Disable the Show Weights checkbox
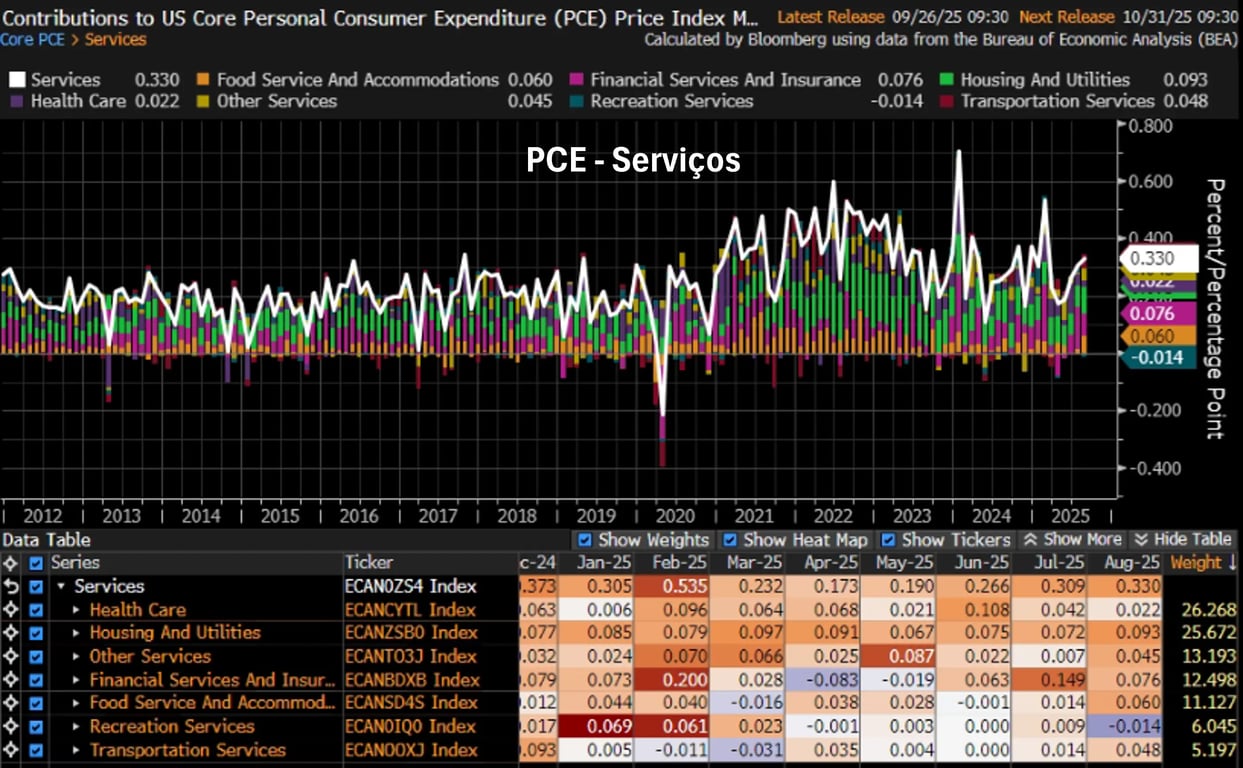Screen dimensions: 1243x768 tap(585, 540)
